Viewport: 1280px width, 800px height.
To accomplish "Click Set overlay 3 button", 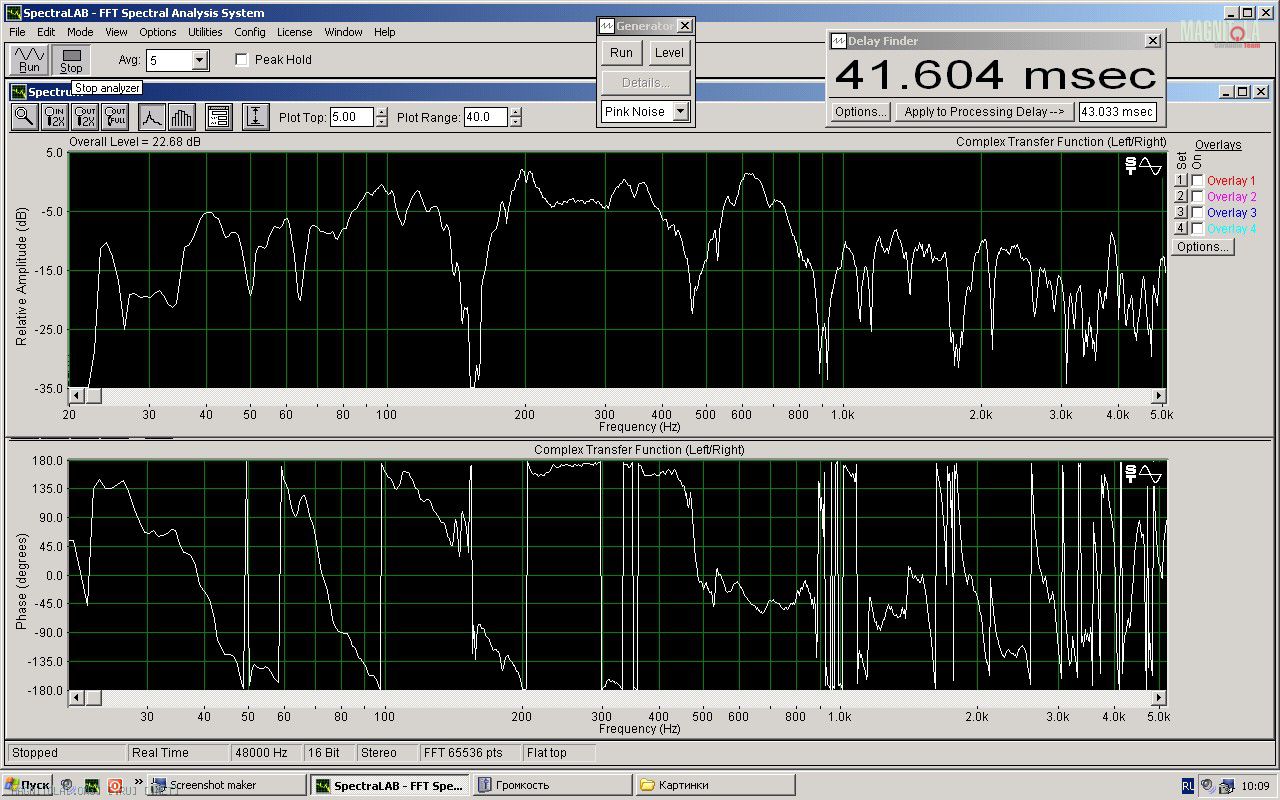I will point(1180,213).
